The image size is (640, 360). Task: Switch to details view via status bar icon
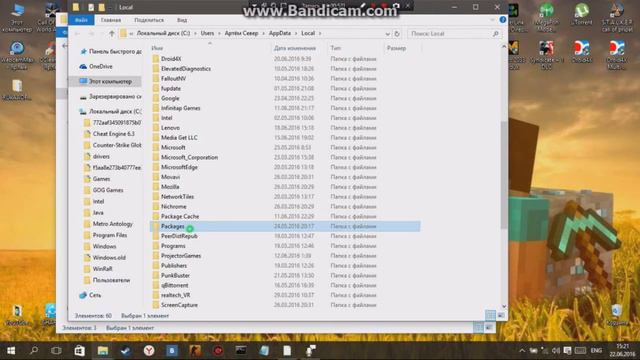490,315
